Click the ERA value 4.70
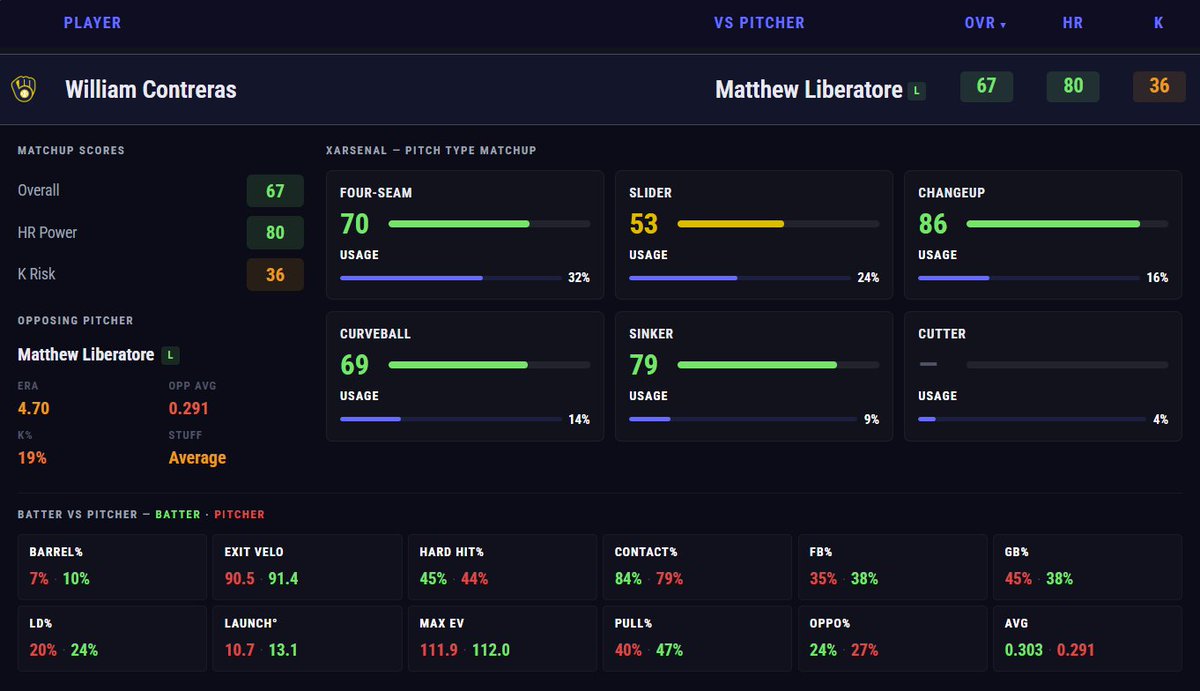 pos(34,408)
